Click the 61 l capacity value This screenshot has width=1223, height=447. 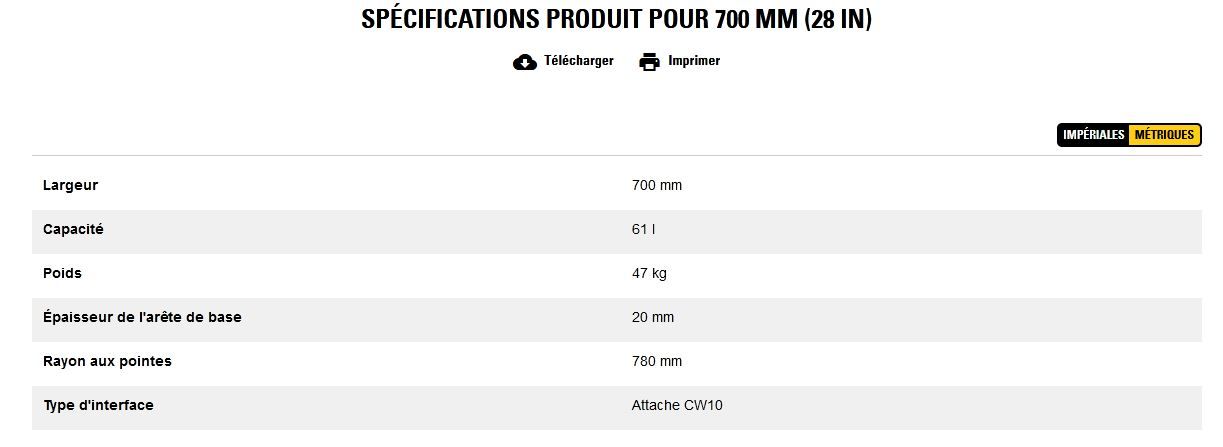click(643, 229)
